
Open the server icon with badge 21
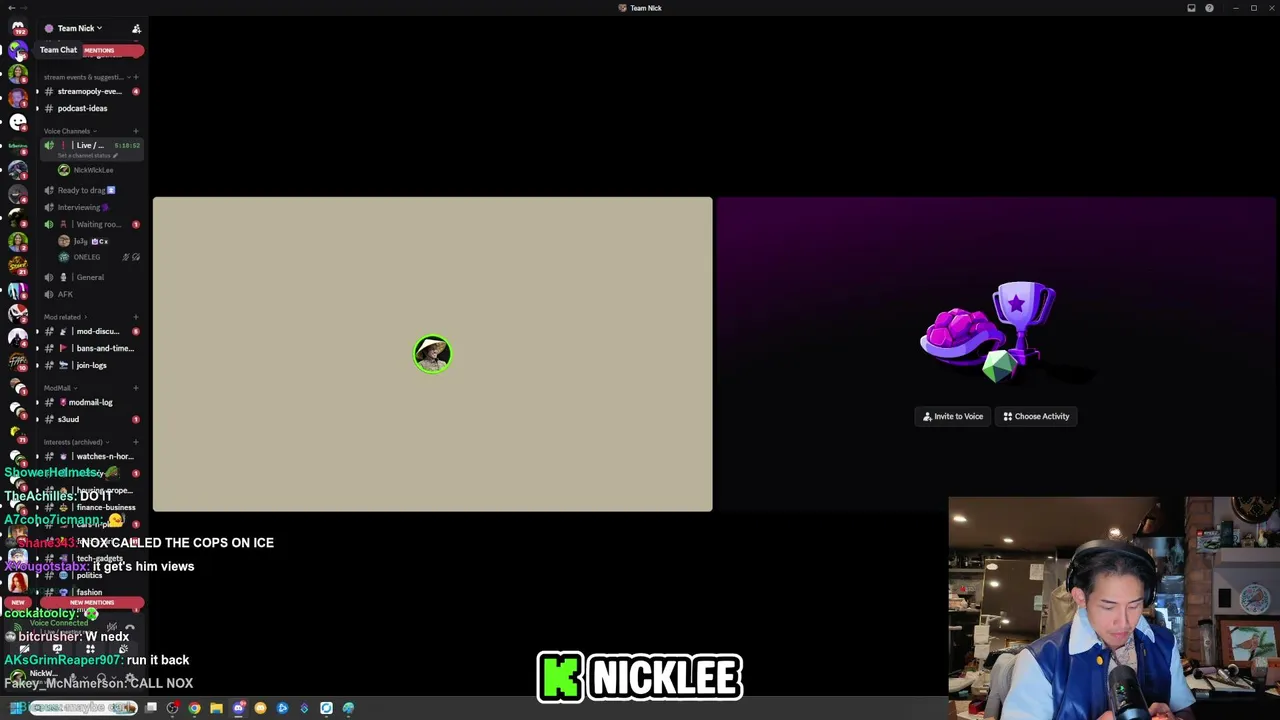pyautogui.click(x=18, y=266)
